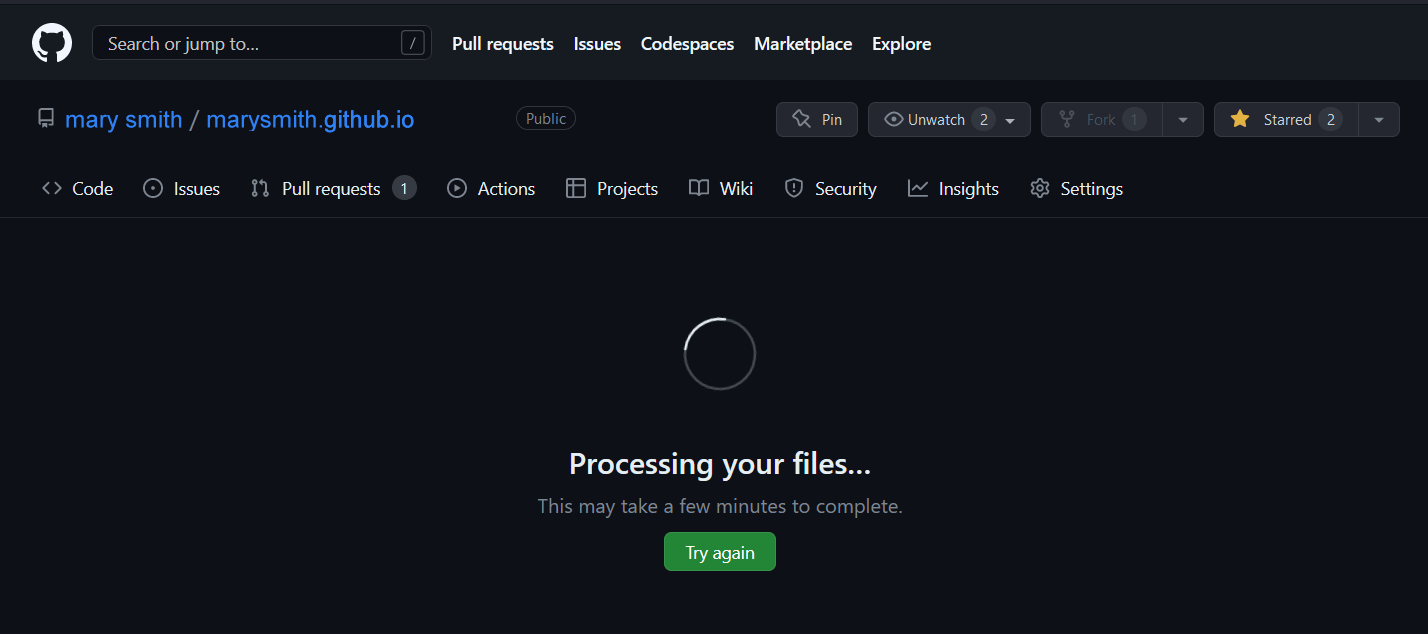Focus the 'Search or jump to...' field

pos(262,43)
